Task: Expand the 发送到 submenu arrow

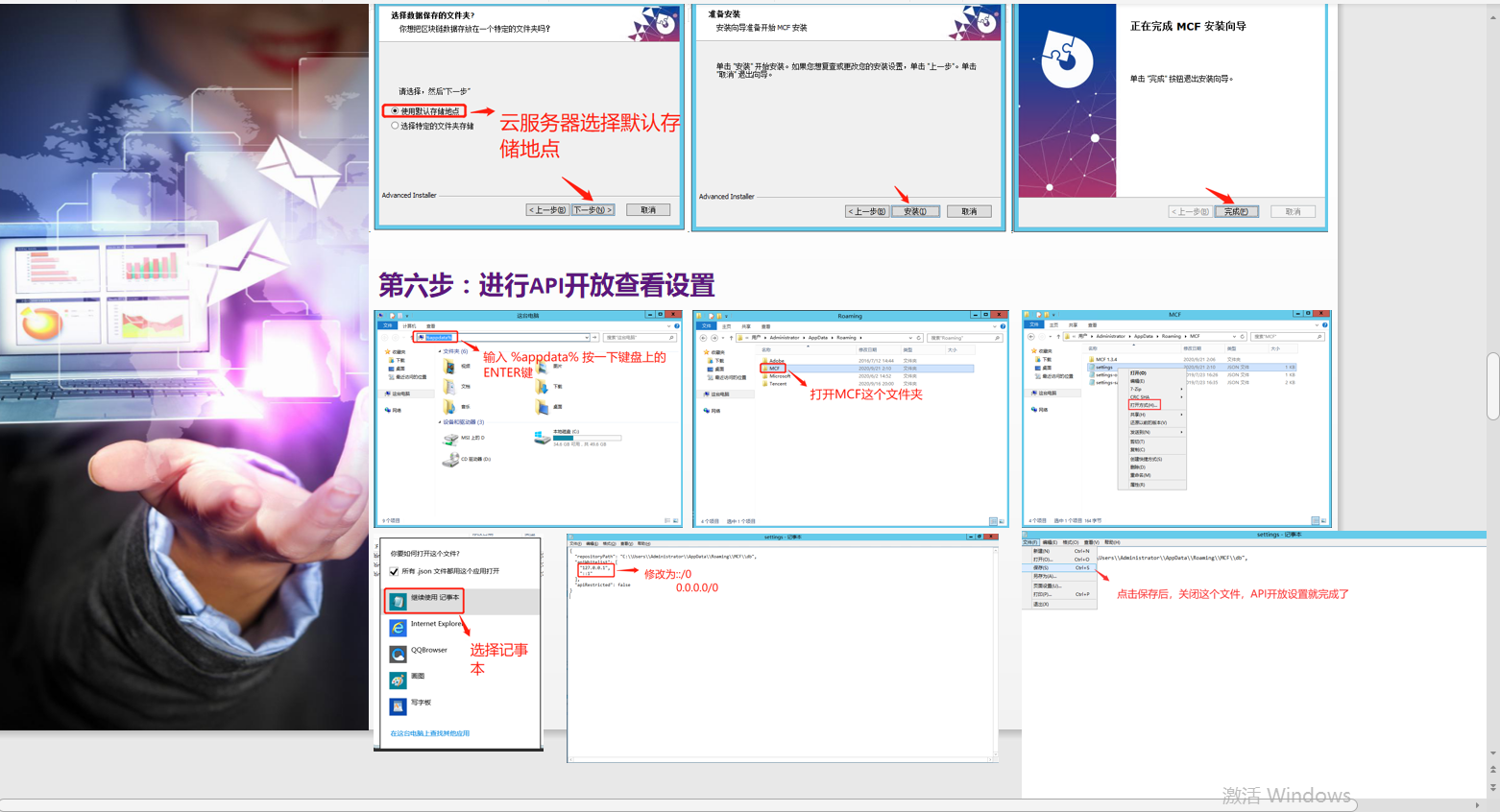Action: click(1181, 432)
